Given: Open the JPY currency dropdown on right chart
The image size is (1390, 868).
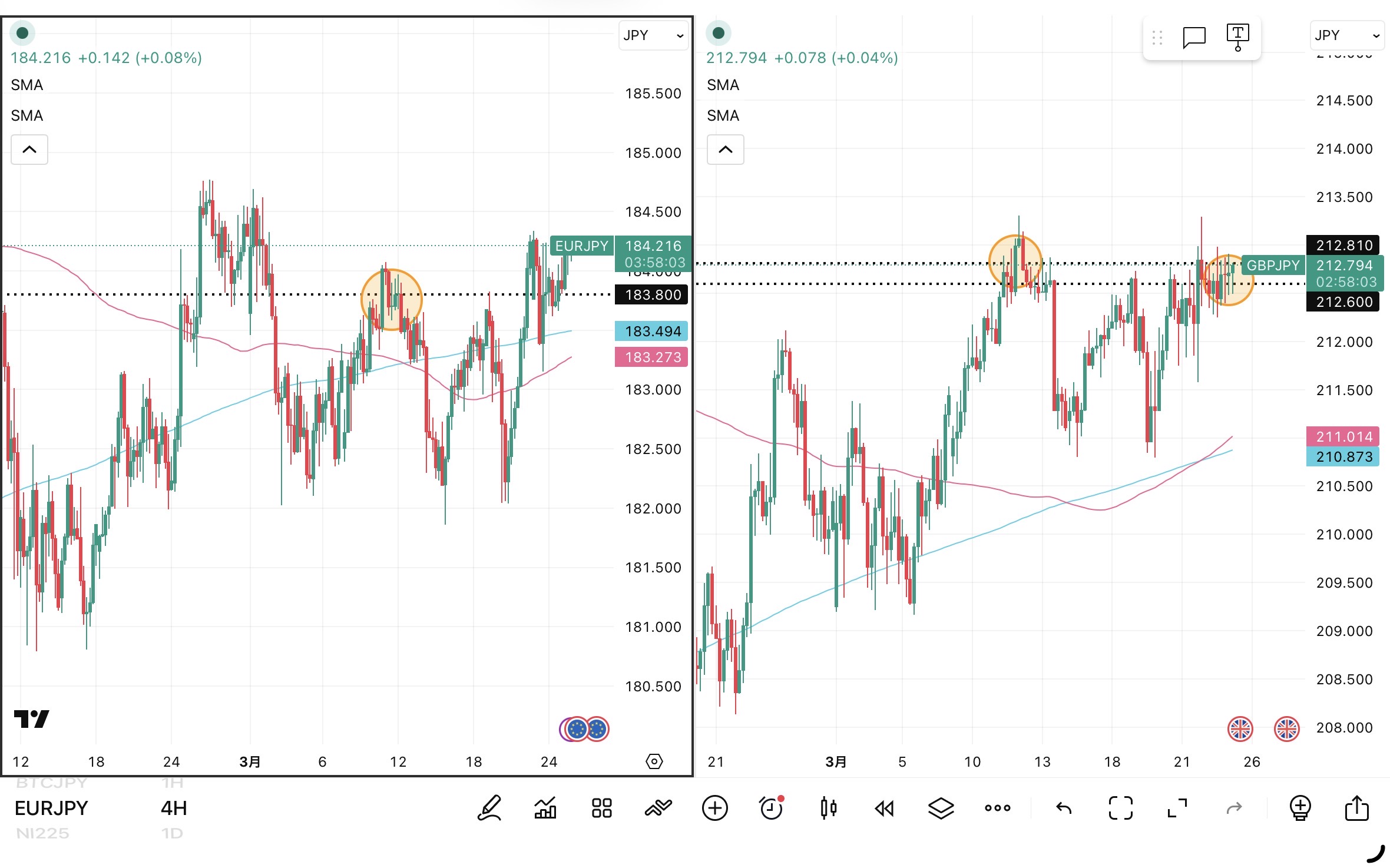Looking at the screenshot, I should 1346,35.
